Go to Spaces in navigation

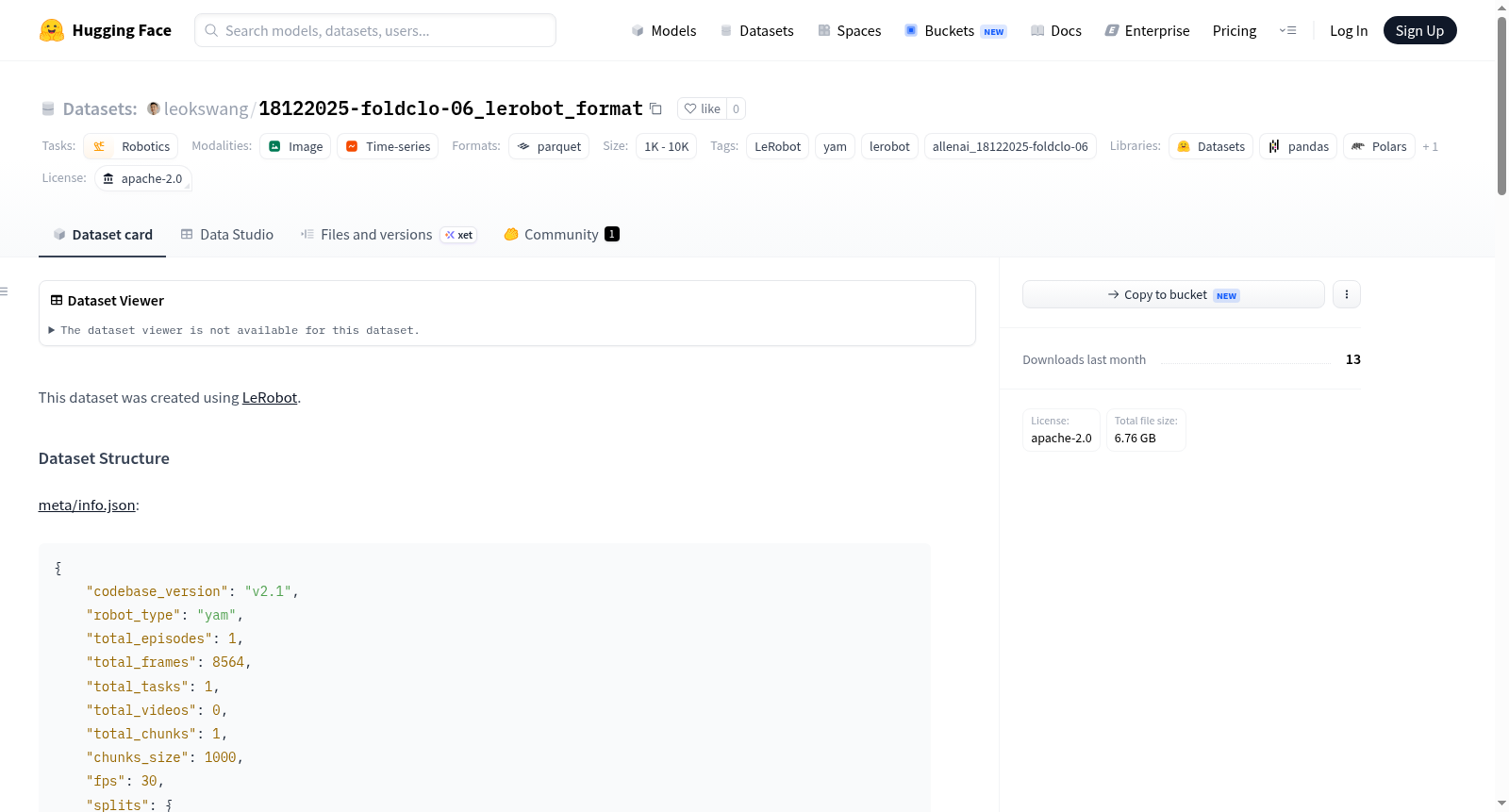pyautogui.click(x=849, y=30)
